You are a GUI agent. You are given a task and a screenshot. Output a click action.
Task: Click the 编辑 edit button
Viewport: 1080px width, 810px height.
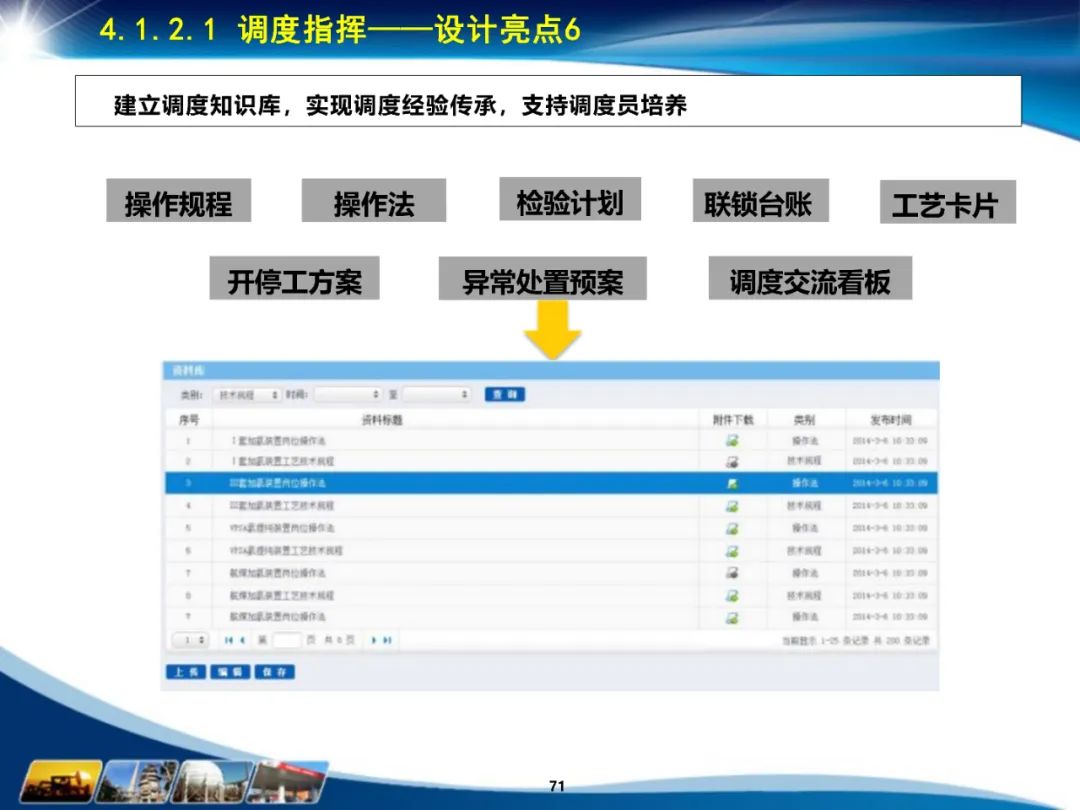(230, 672)
